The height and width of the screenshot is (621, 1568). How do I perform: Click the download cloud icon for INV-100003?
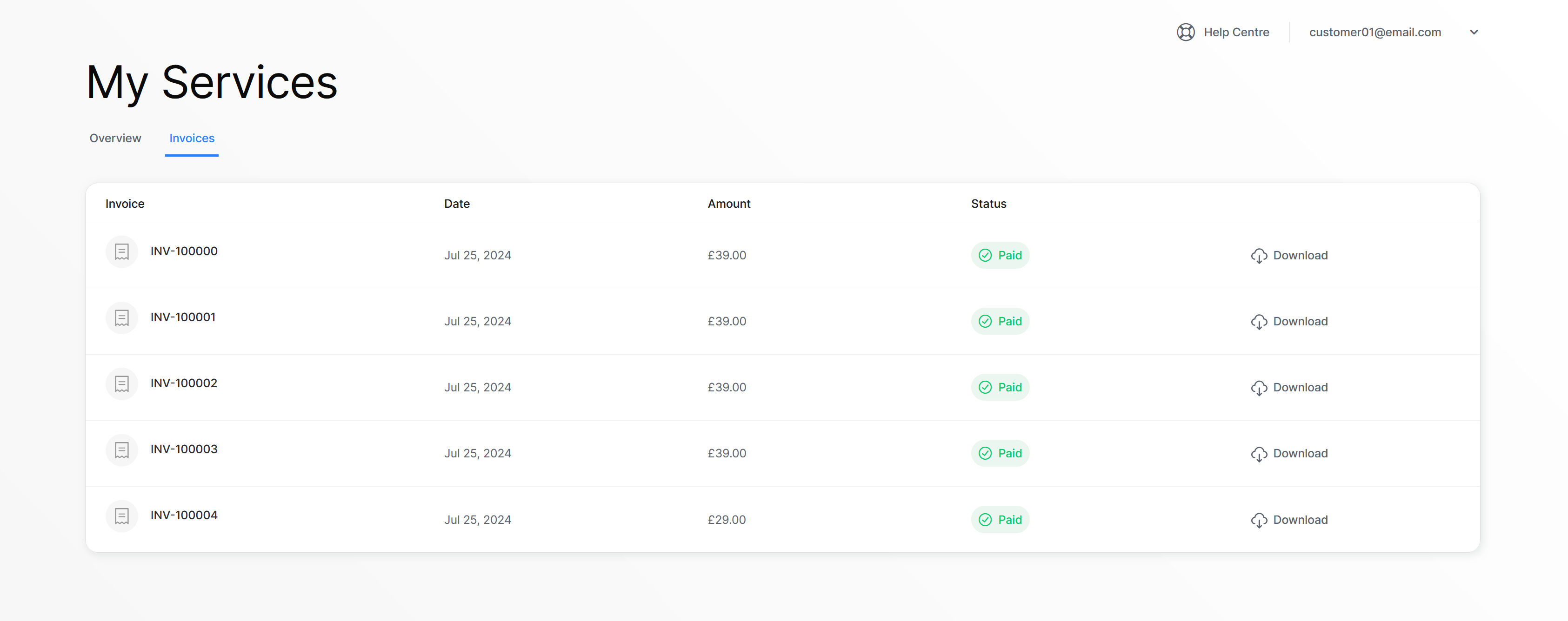1259,454
